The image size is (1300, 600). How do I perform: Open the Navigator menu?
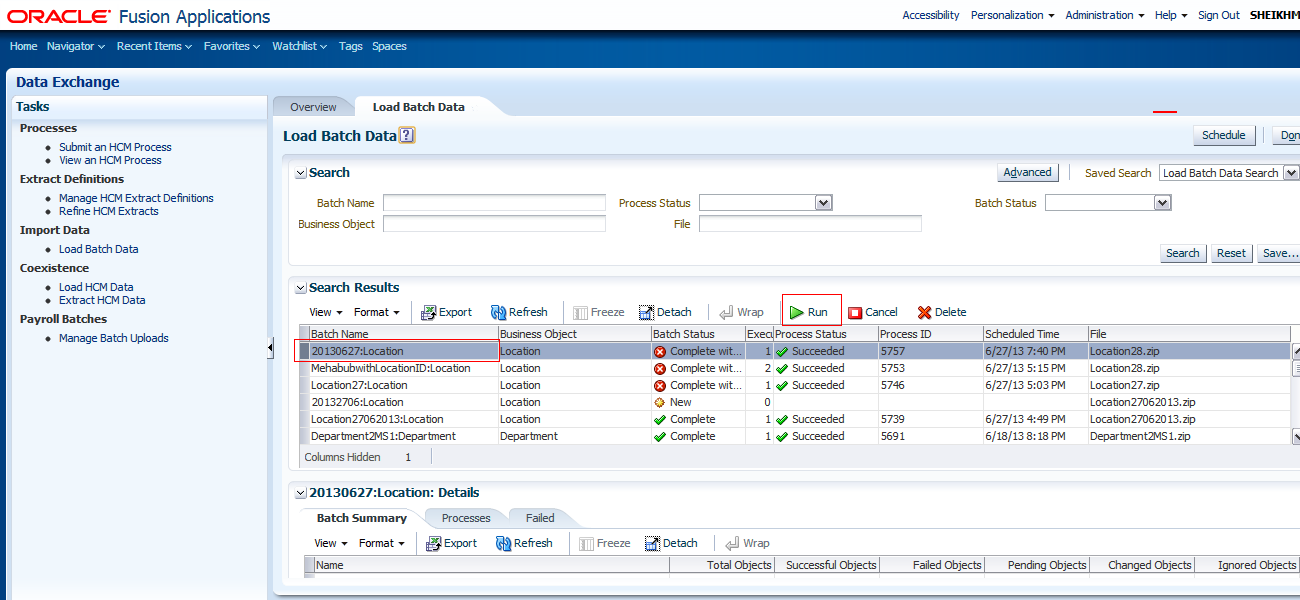pos(70,45)
